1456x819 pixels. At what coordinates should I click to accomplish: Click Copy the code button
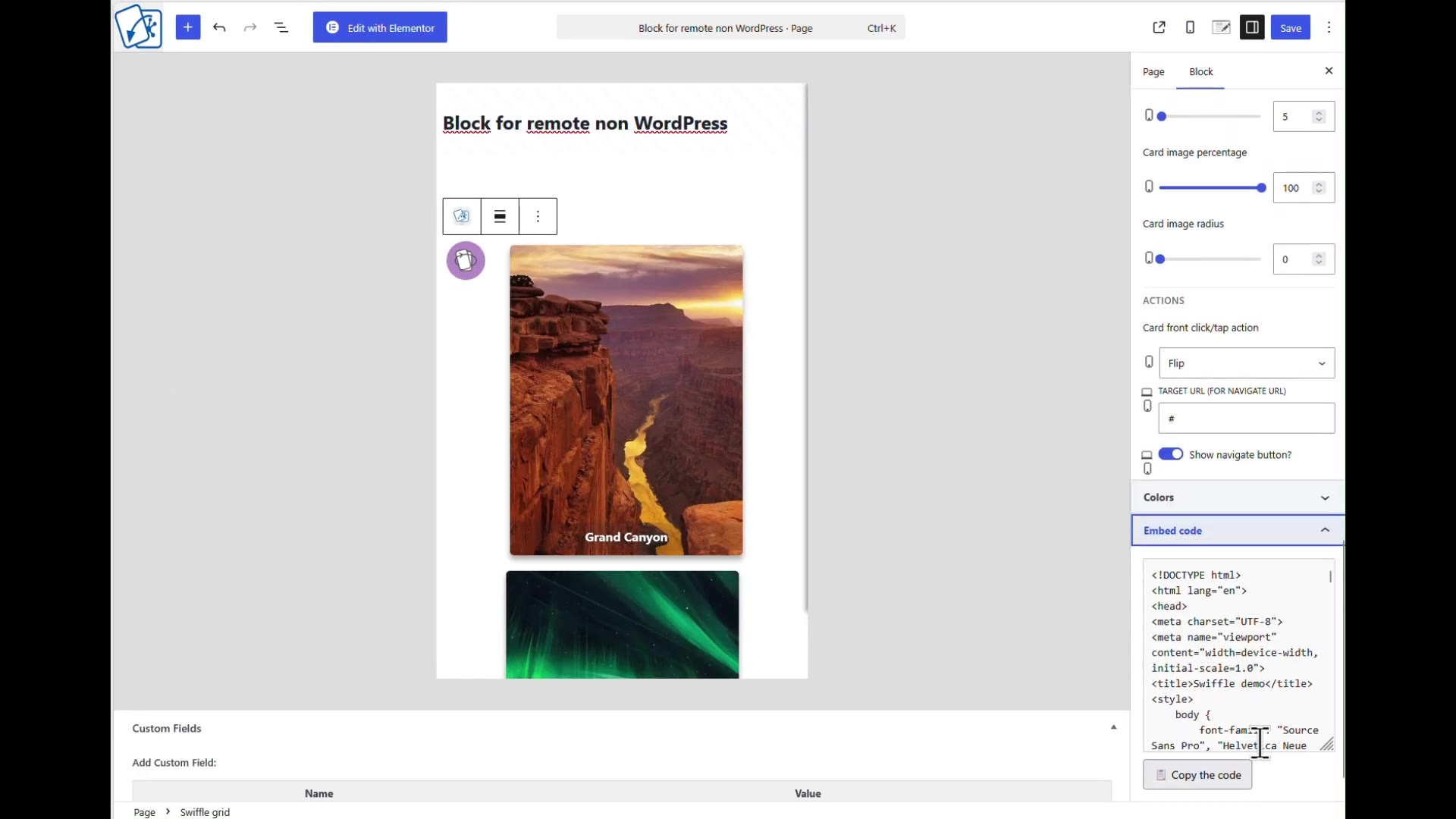(1197, 775)
